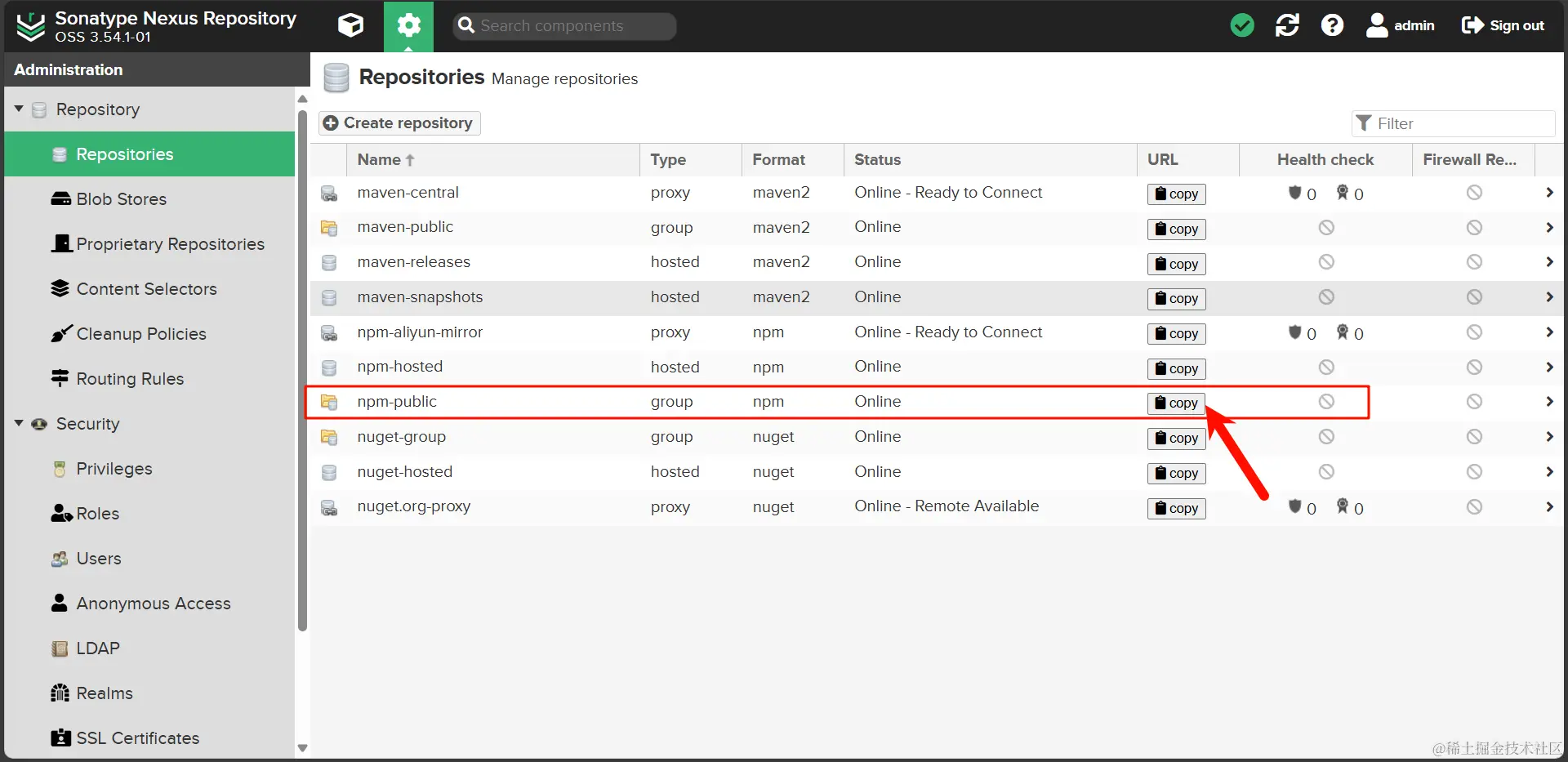Select Cleanup Policies menu item
This screenshot has width=1568, height=762.
coord(140,334)
